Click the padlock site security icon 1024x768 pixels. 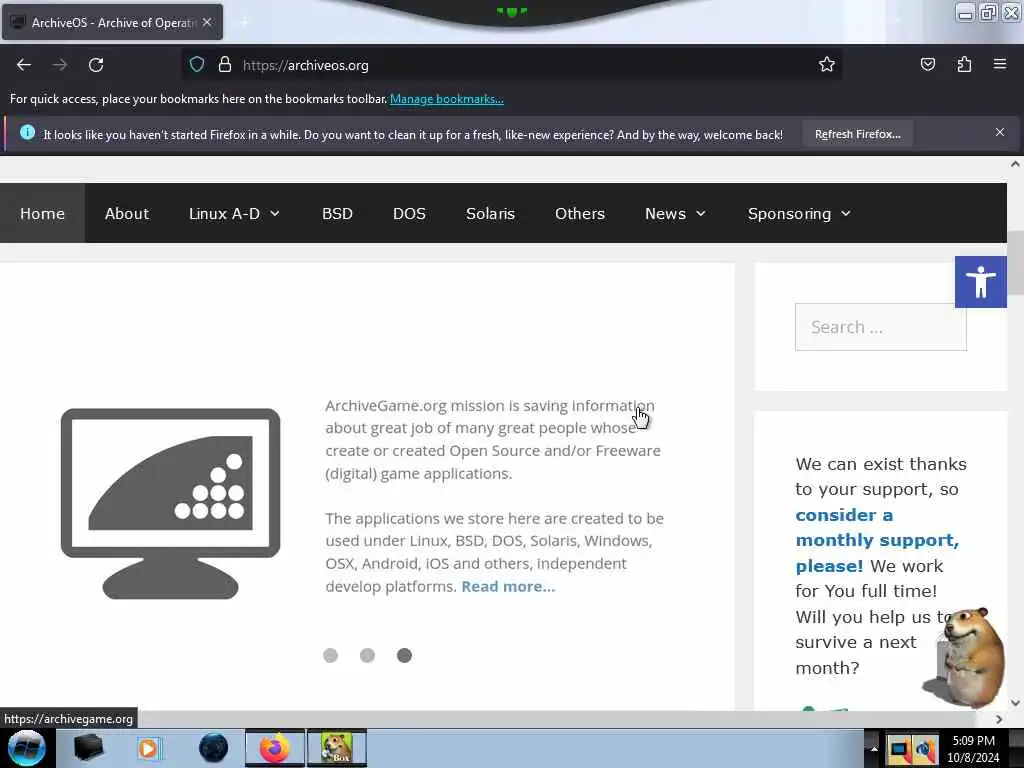(x=225, y=65)
